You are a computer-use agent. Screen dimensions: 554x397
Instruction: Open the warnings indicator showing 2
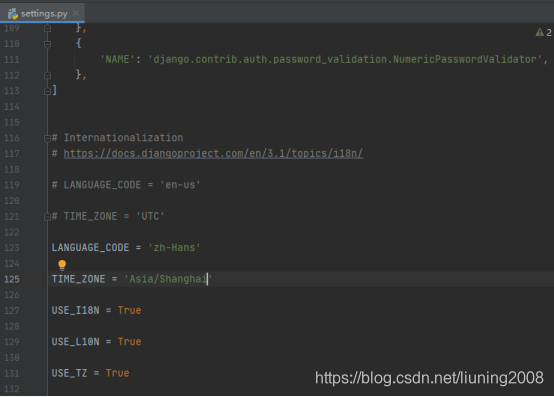coord(543,32)
